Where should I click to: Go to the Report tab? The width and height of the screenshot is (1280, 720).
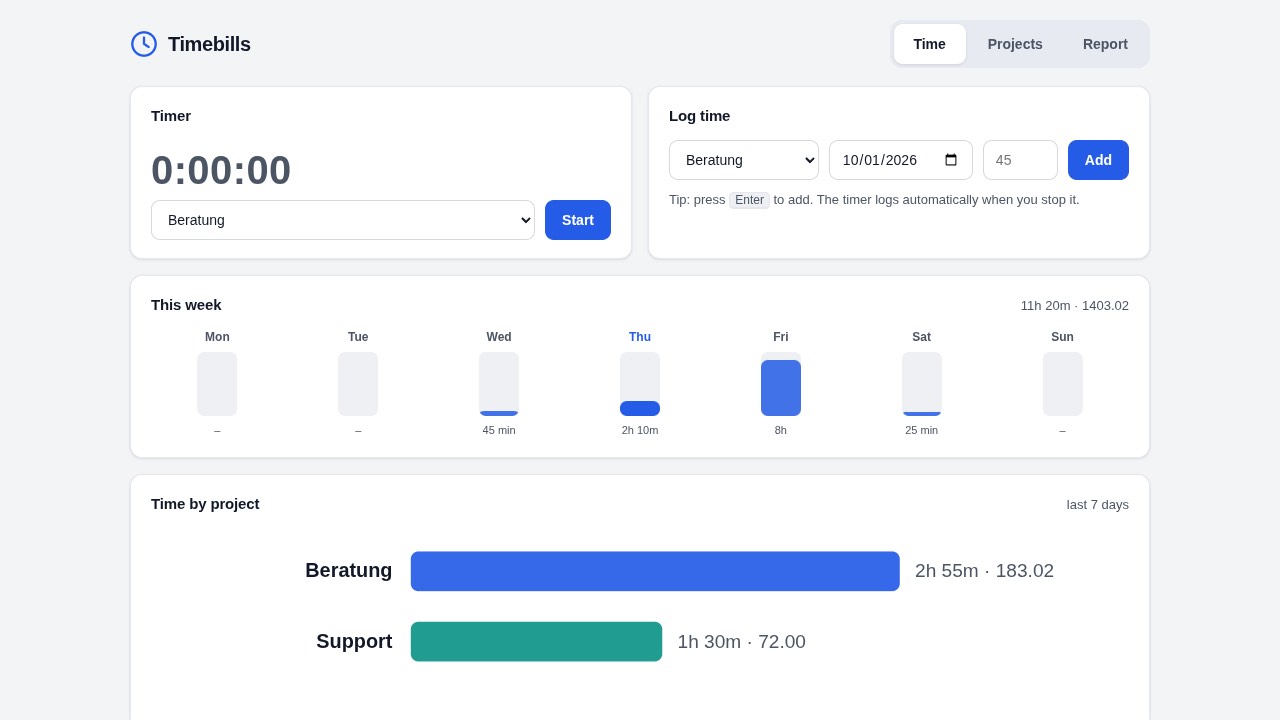[1105, 44]
